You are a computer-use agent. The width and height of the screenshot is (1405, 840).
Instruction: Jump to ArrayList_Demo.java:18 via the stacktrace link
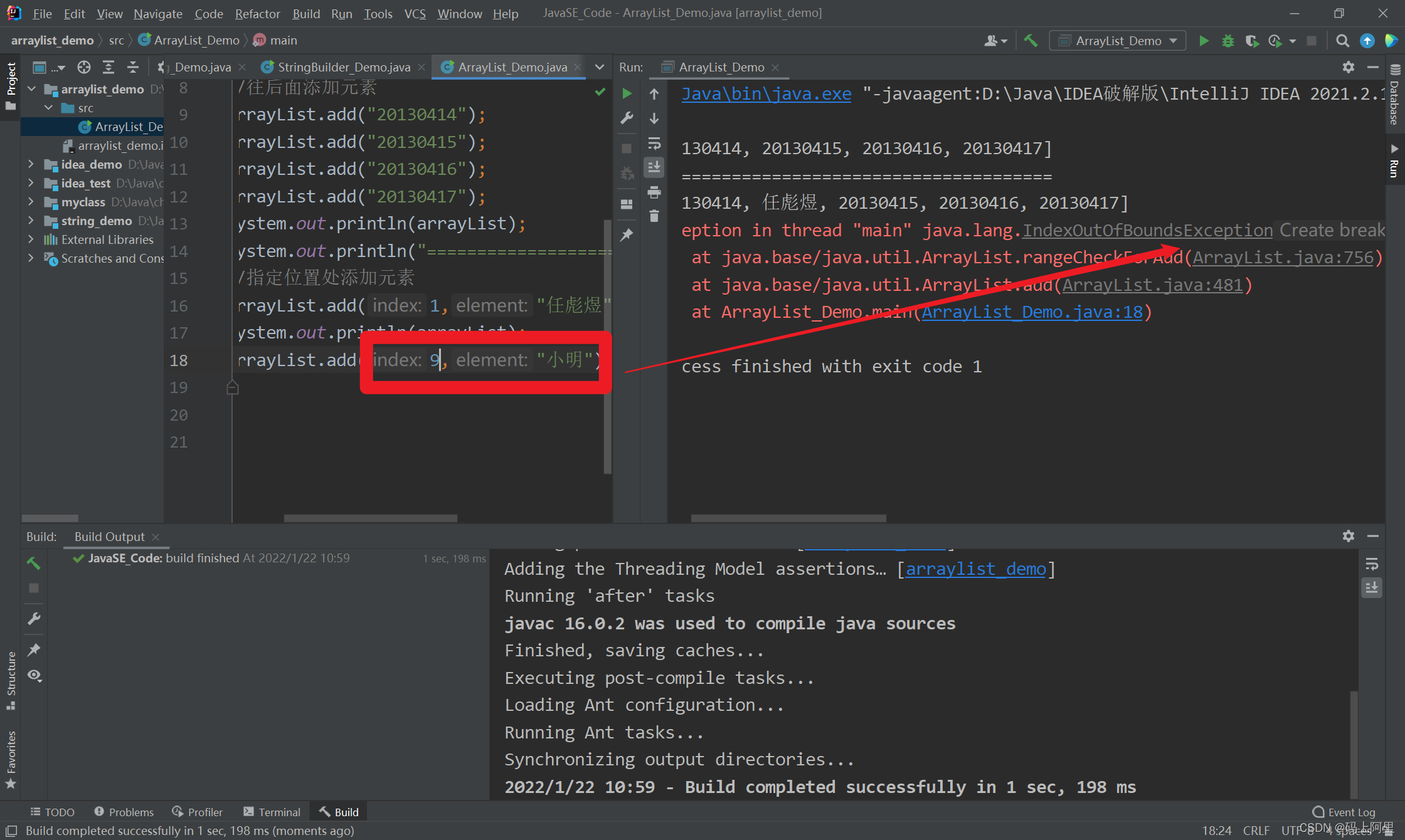[x=1032, y=312]
